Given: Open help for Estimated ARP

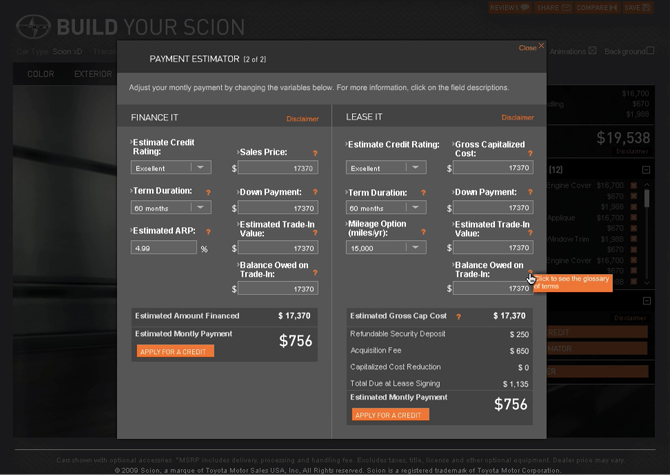Looking at the screenshot, I should click(208, 232).
